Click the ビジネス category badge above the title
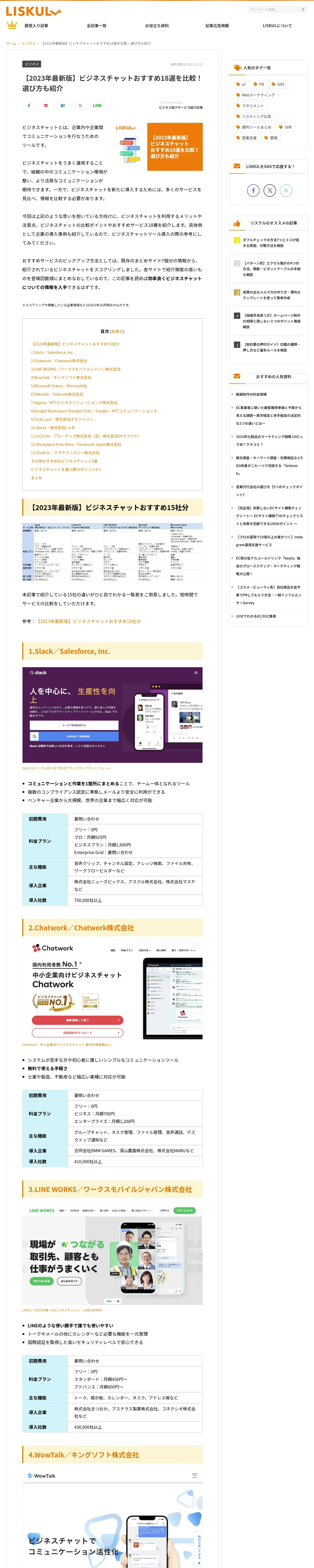 pyautogui.click(x=32, y=64)
